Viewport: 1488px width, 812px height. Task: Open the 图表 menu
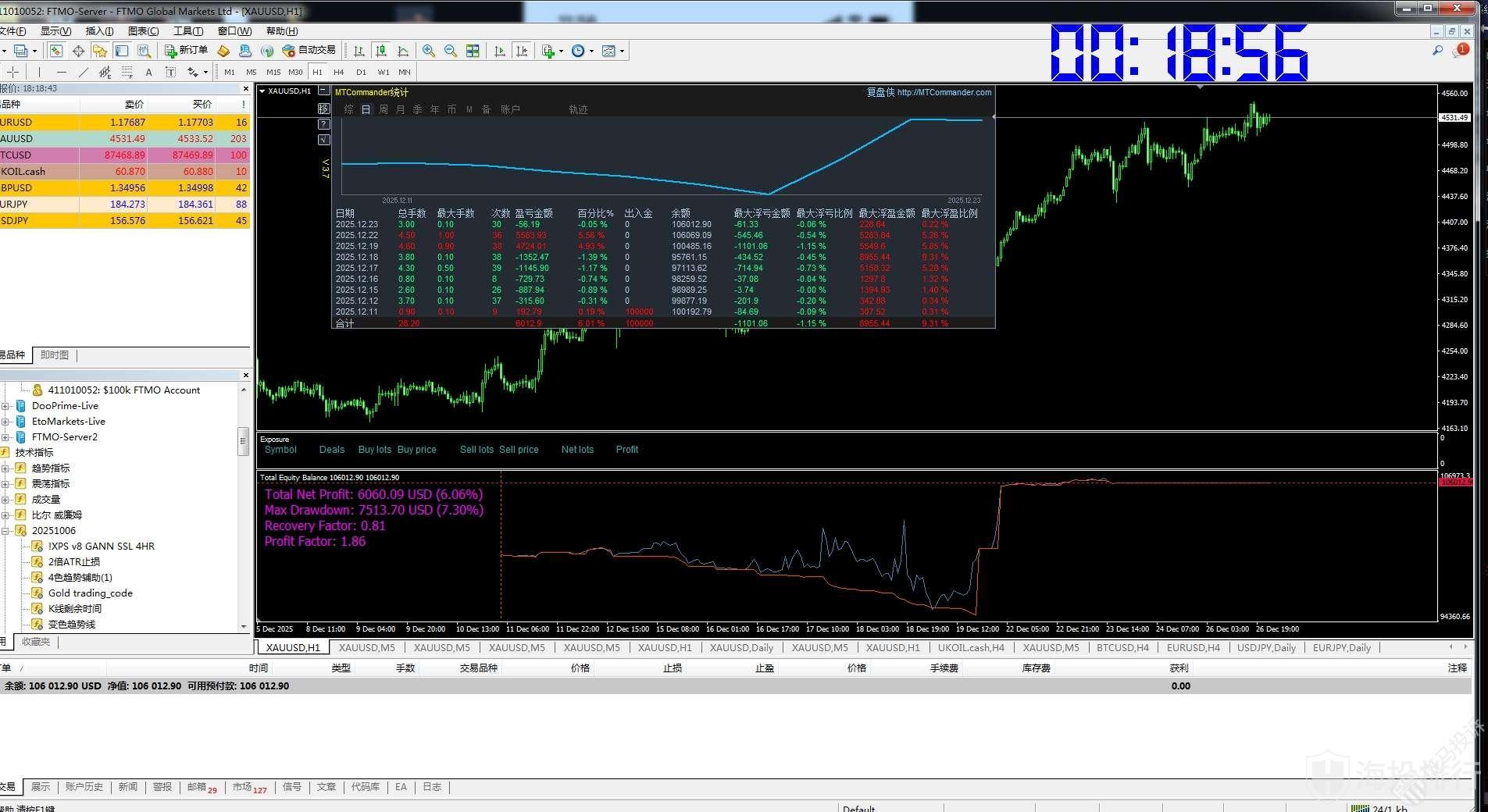(143, 31)
